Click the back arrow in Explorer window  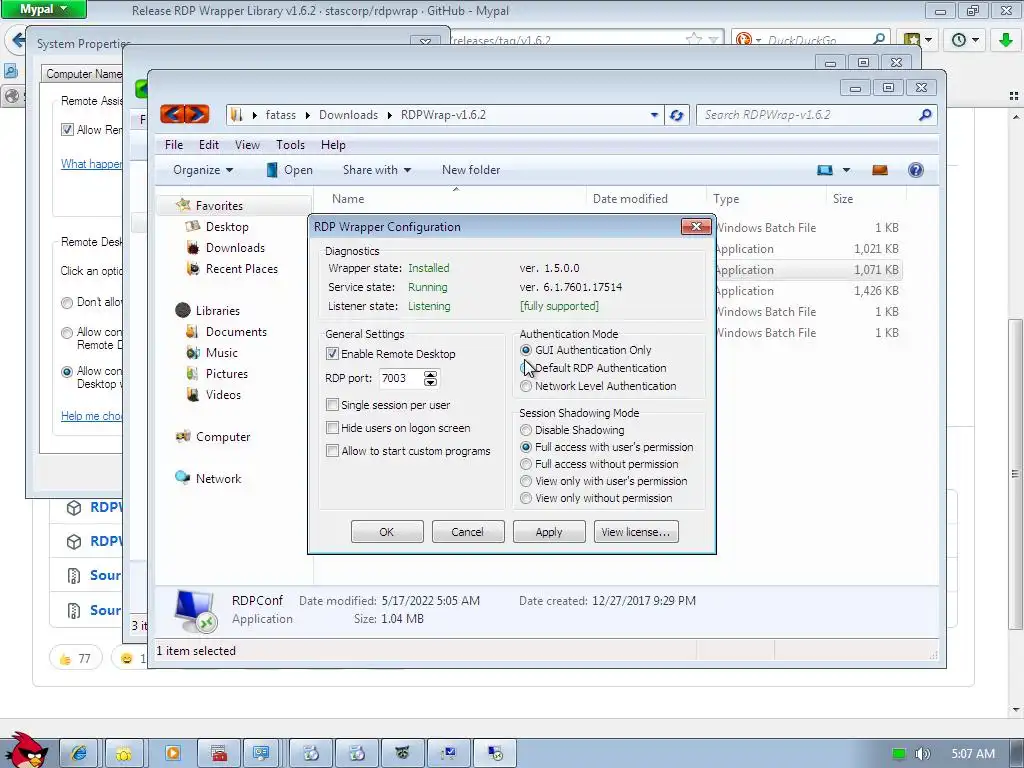tap(172, 114)
